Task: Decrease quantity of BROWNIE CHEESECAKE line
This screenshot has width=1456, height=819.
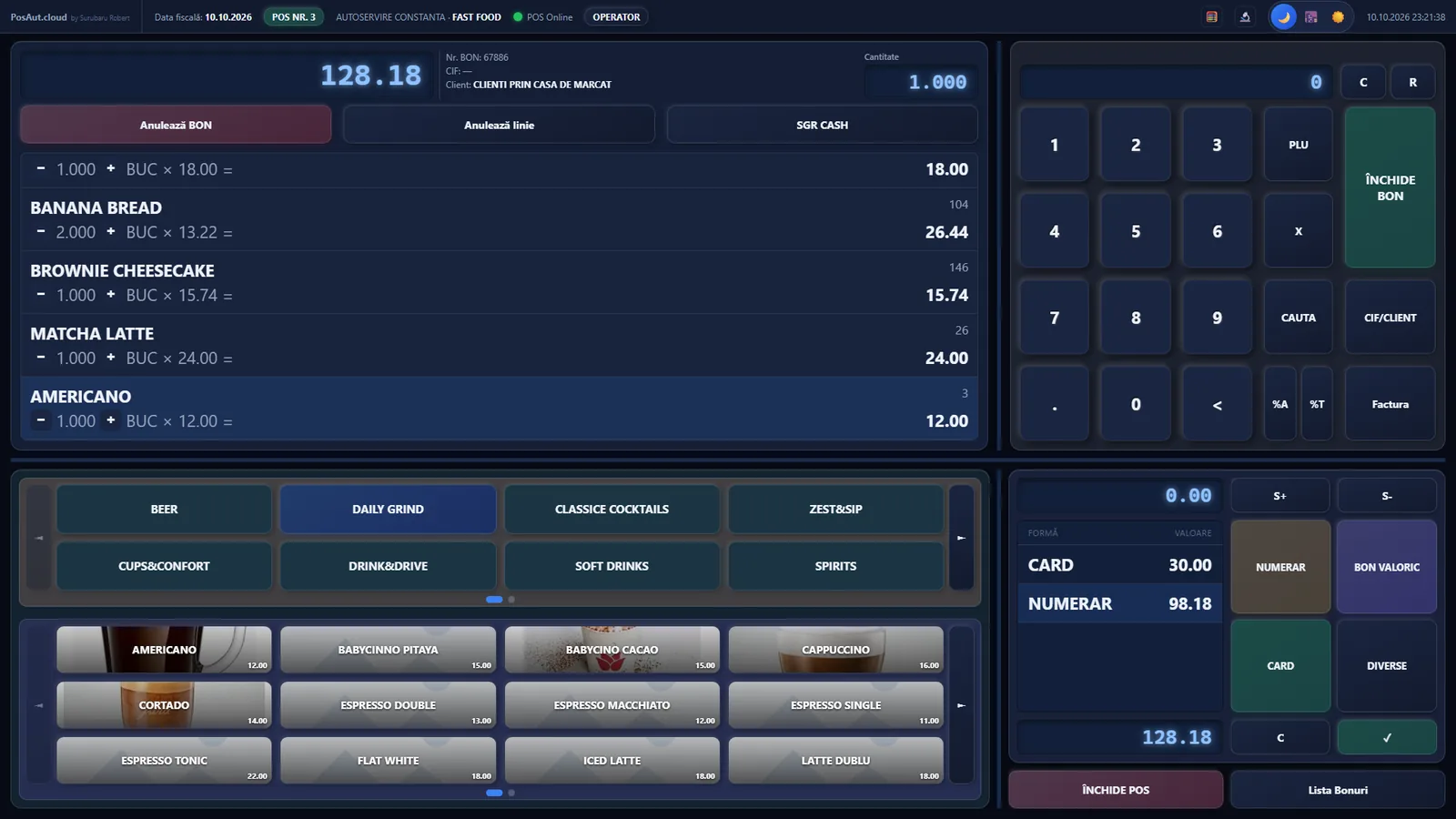Action: (x=41, y=295)
